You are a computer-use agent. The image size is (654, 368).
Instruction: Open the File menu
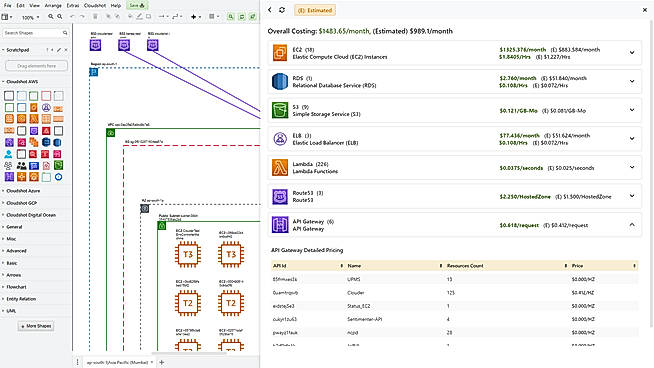pos(8,5)
